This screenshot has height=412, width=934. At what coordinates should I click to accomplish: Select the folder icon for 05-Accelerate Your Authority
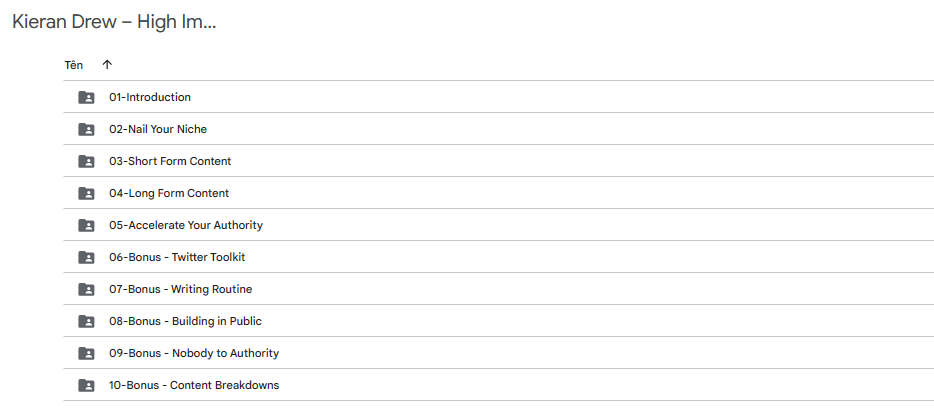[86, 226]
